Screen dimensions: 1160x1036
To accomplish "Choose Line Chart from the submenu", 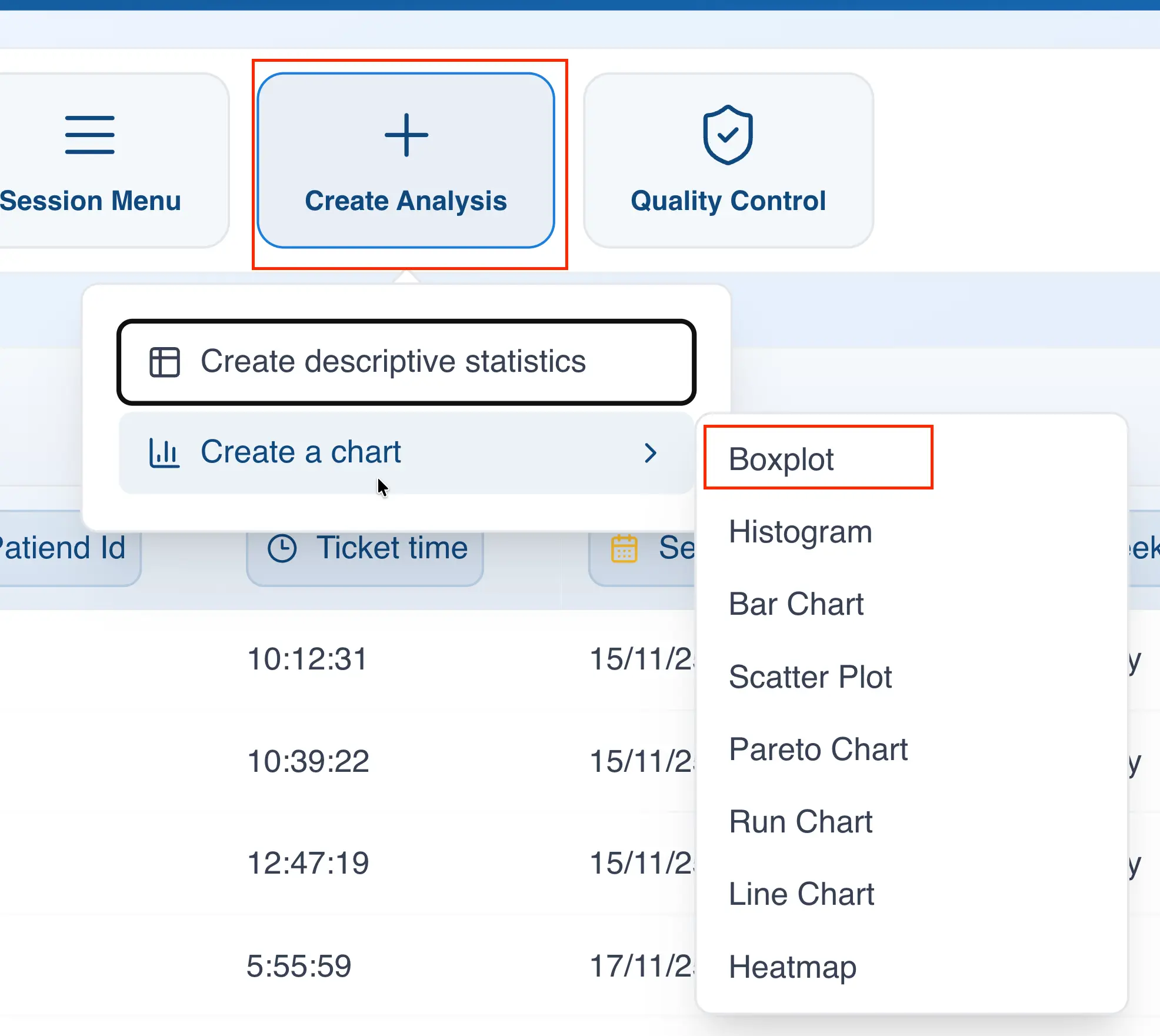I will (802, 894).
